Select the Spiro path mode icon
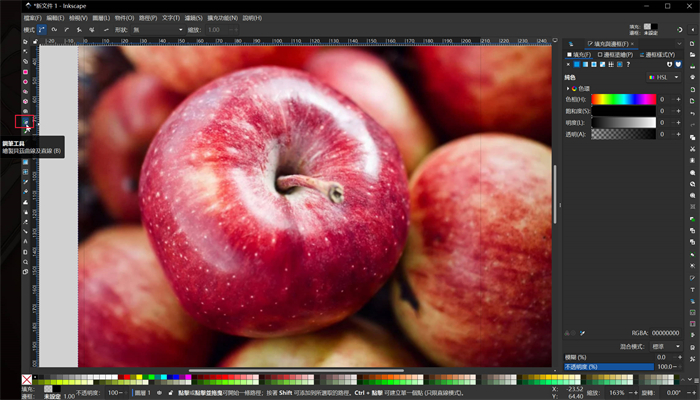 click(53, 29)
